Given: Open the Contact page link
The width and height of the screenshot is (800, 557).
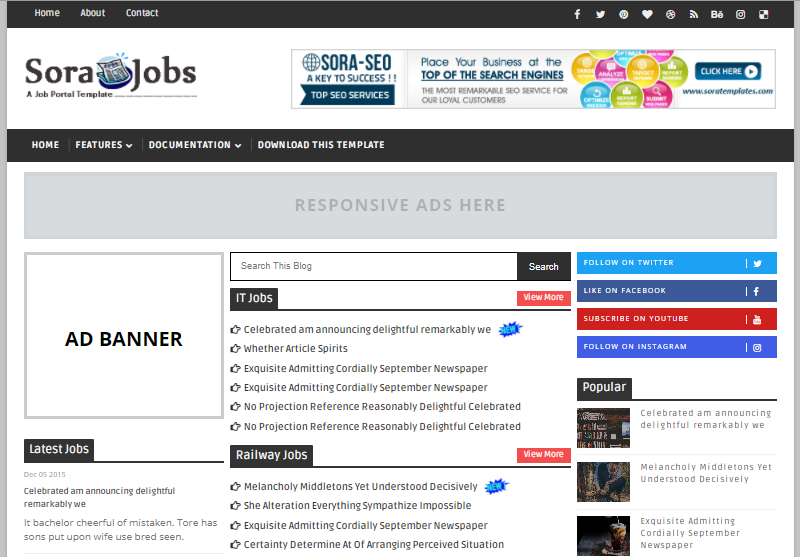Looking at the screenshot, I should (x=142, y=13).
